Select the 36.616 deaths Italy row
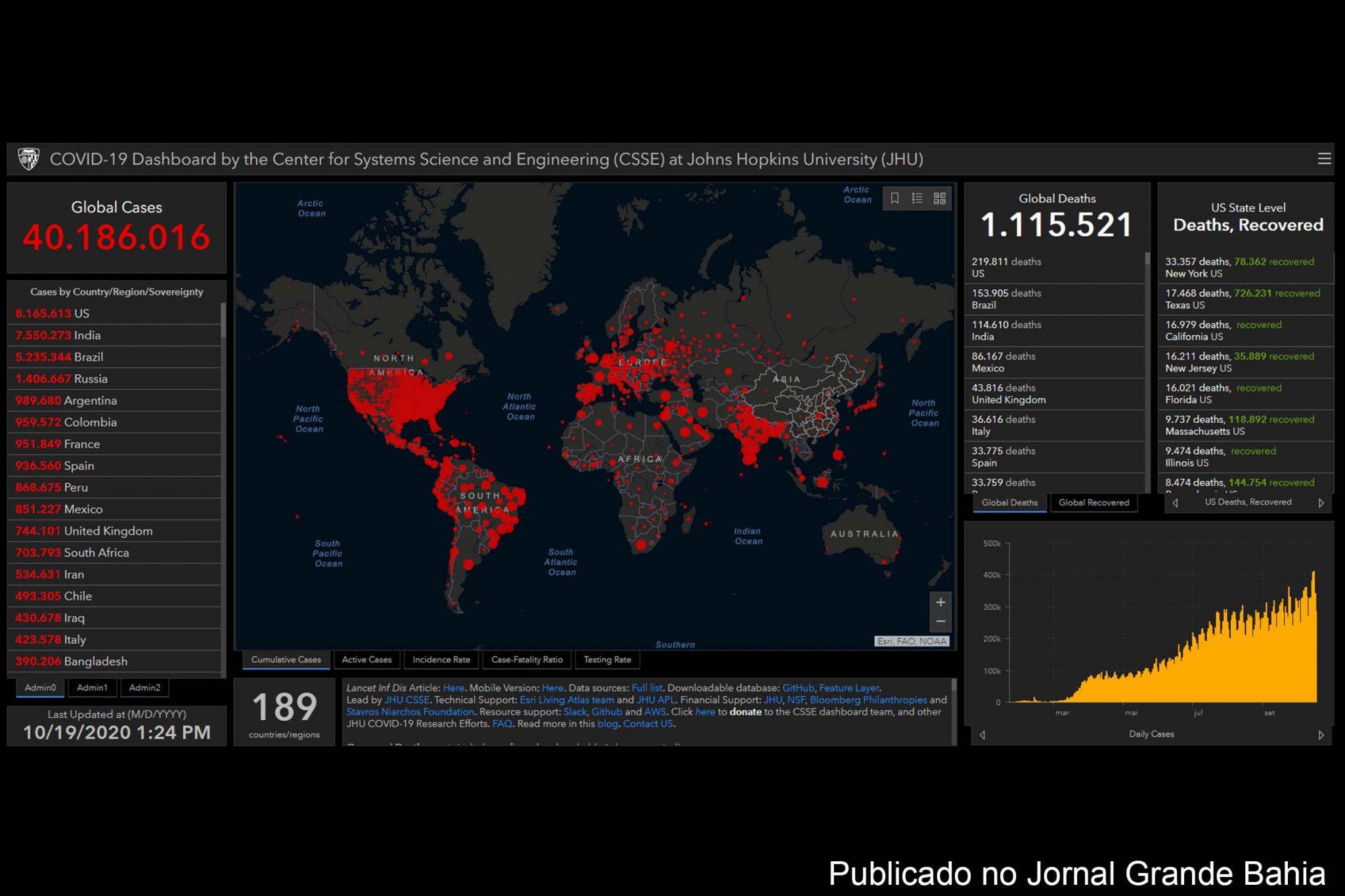The height and width of the screenshot is (896, 1345). tap(1055, 425)
